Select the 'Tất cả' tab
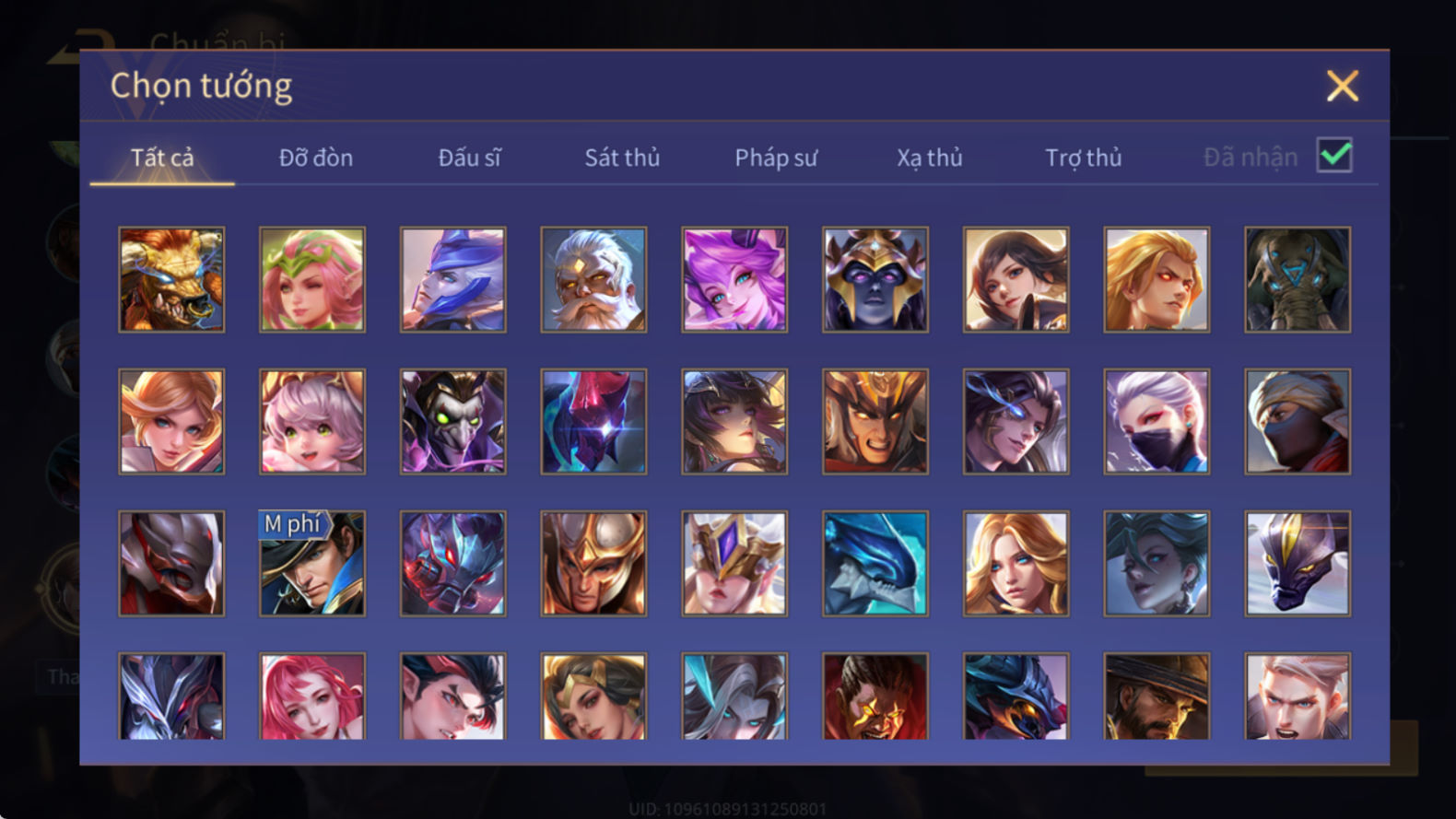This screenshot has width=1456, height=819. pos(162,158)
